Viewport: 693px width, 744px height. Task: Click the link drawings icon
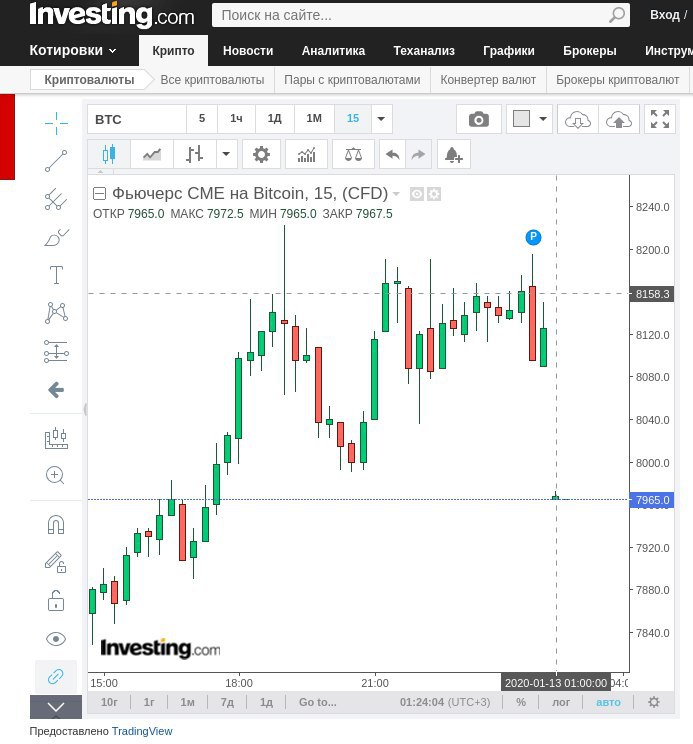(56, 676)
